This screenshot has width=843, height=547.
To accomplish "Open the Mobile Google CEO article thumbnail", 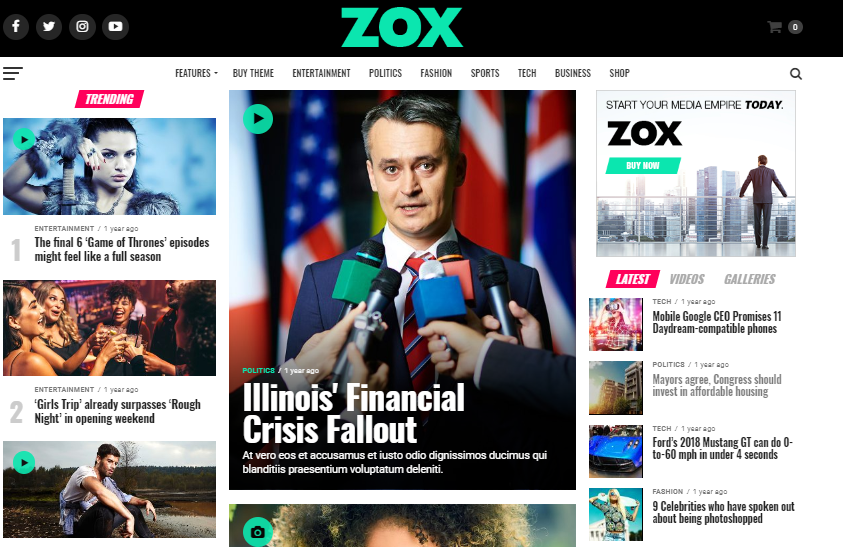I will tap(616, 324).
